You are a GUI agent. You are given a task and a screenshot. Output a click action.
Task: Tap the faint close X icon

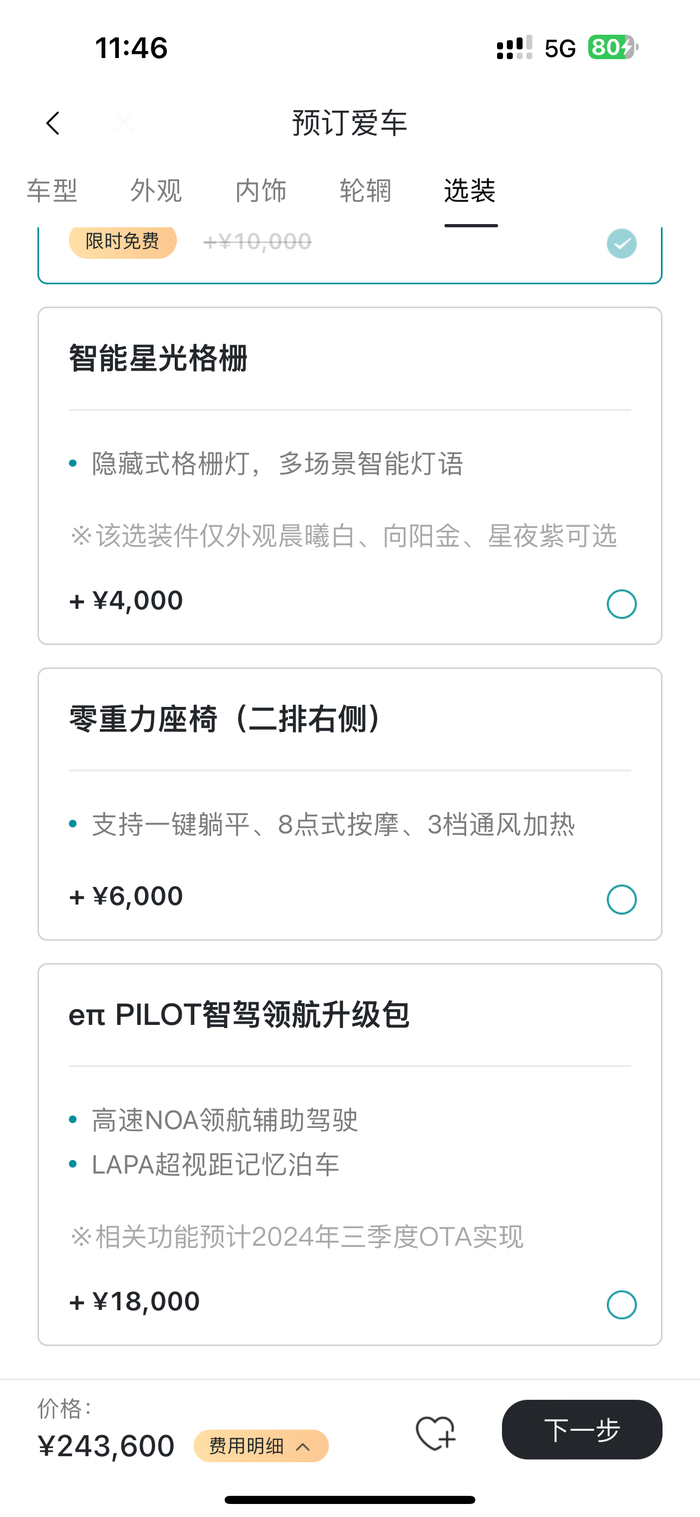coord(124,123)
